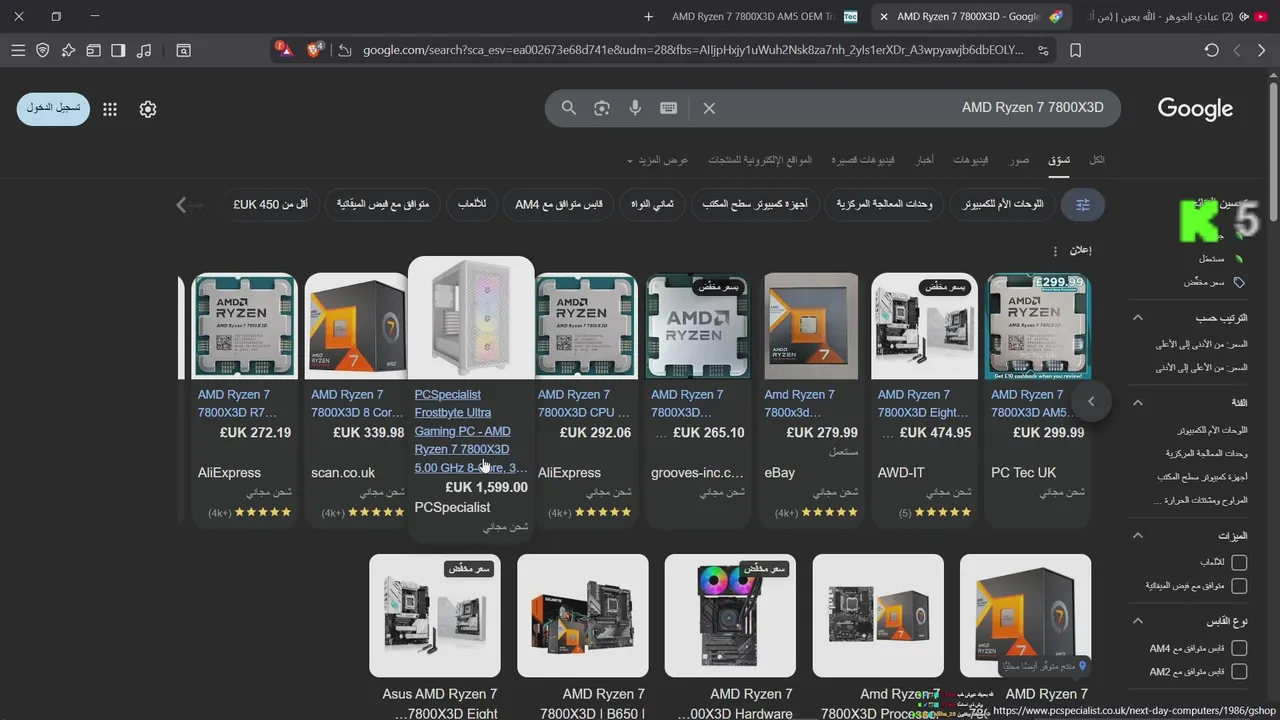Bookmark this page with bookmark icon
The width and height of the screenshot is (1280, 720).
click(1076, 50)
